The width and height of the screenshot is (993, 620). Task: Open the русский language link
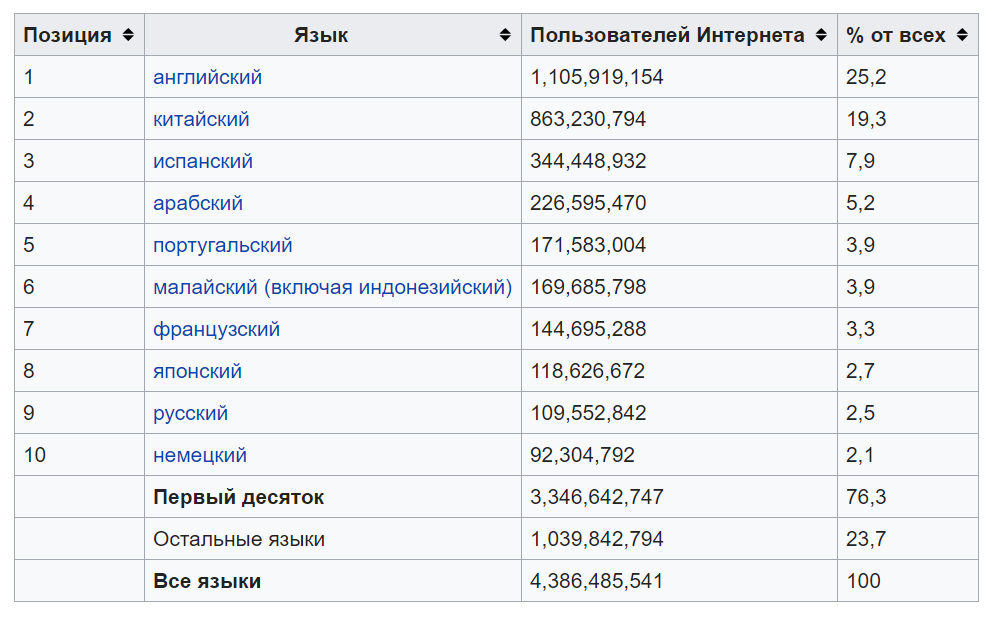(190, 413)
